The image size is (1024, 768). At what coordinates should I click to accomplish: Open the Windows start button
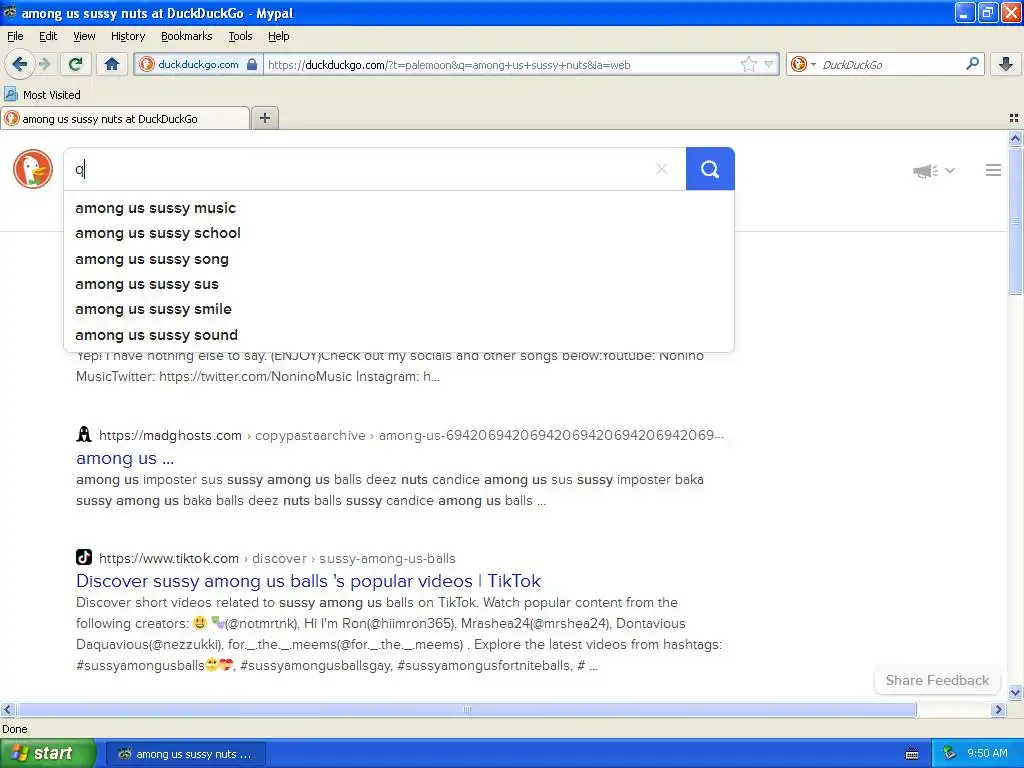coord(48,753)
